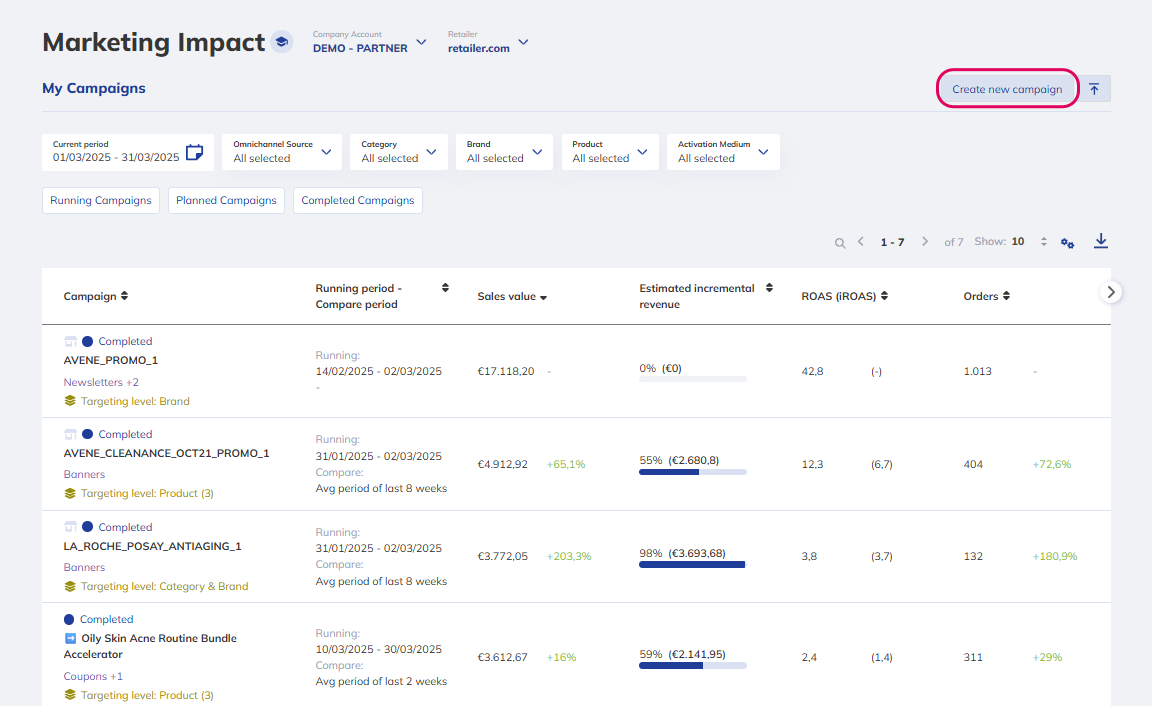The image size is (1152, 706).
Task: Click the graduation cap tutorial icon
Action: (282, 43)
